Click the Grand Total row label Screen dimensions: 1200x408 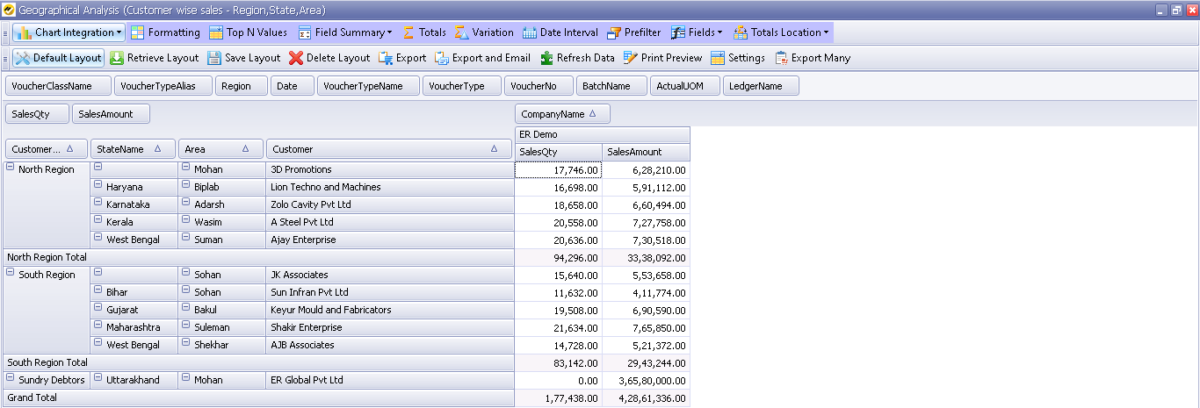pyautogui.click(x=258, y=398)
